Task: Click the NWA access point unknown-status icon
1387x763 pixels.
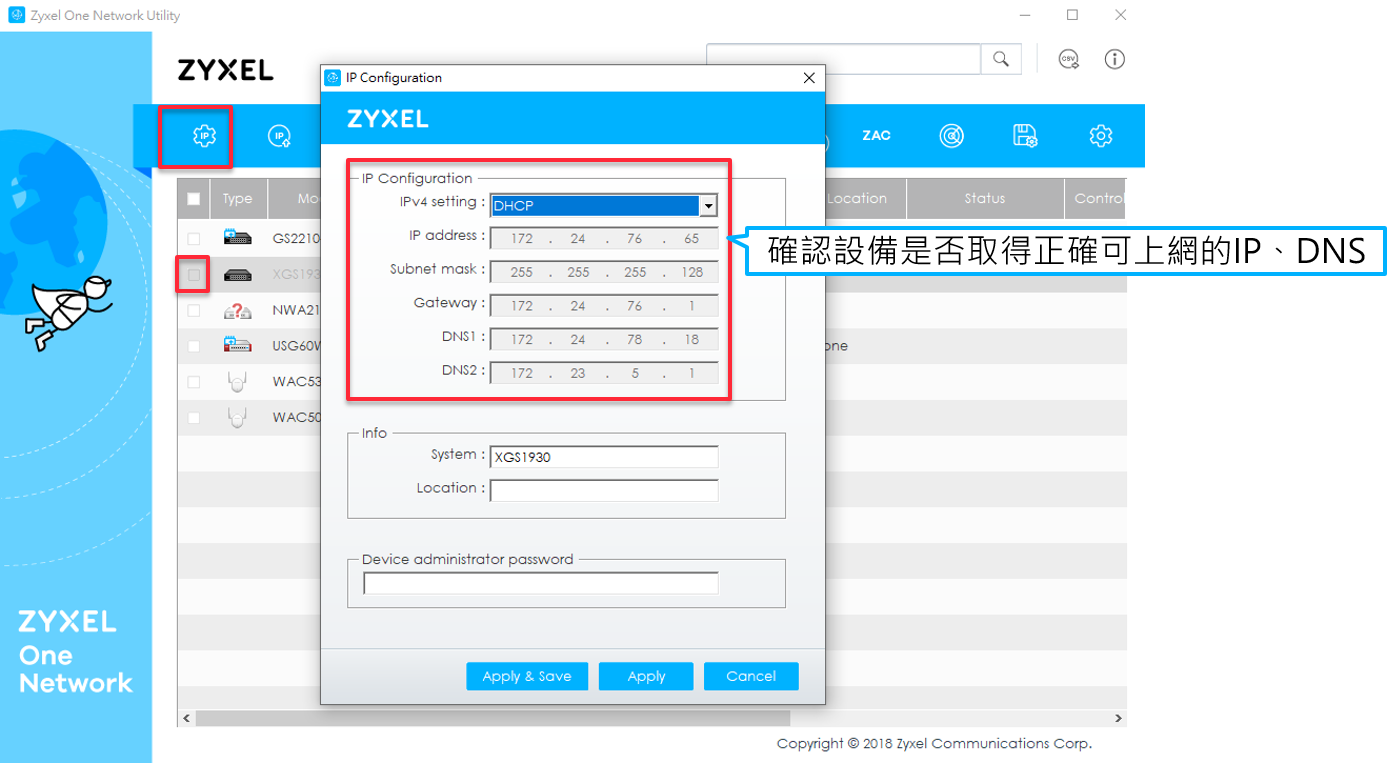Action: (x=237, y=310)
